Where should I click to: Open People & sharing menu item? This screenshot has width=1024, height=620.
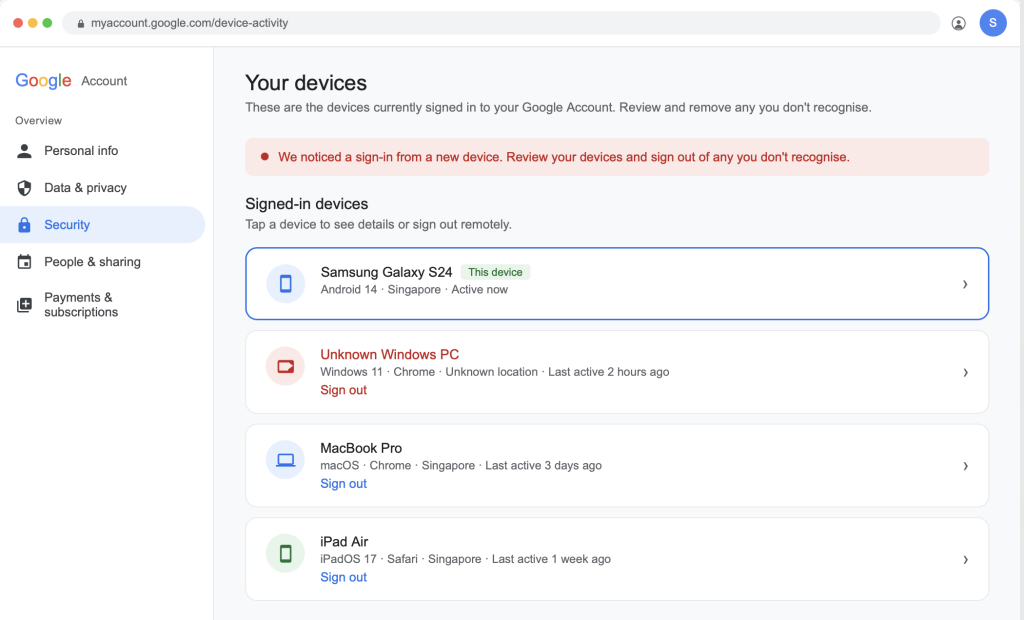[x=103, y=262]
